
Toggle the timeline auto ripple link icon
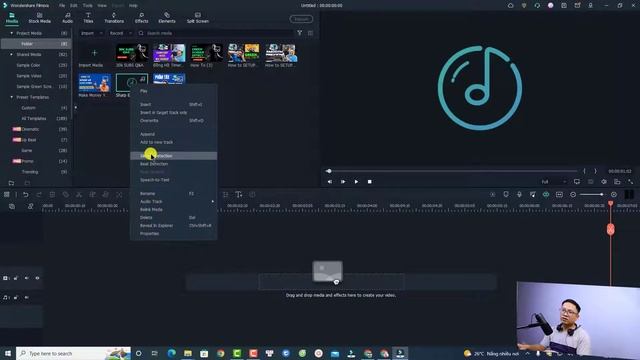click(31, 207)
